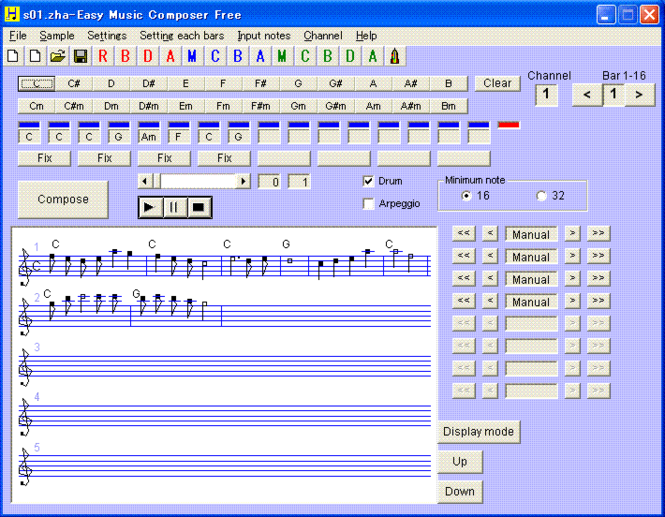Click the red D toolbar icon
Image resolution: width=665 pixels, height=517 pixels.
click(147, 56)
